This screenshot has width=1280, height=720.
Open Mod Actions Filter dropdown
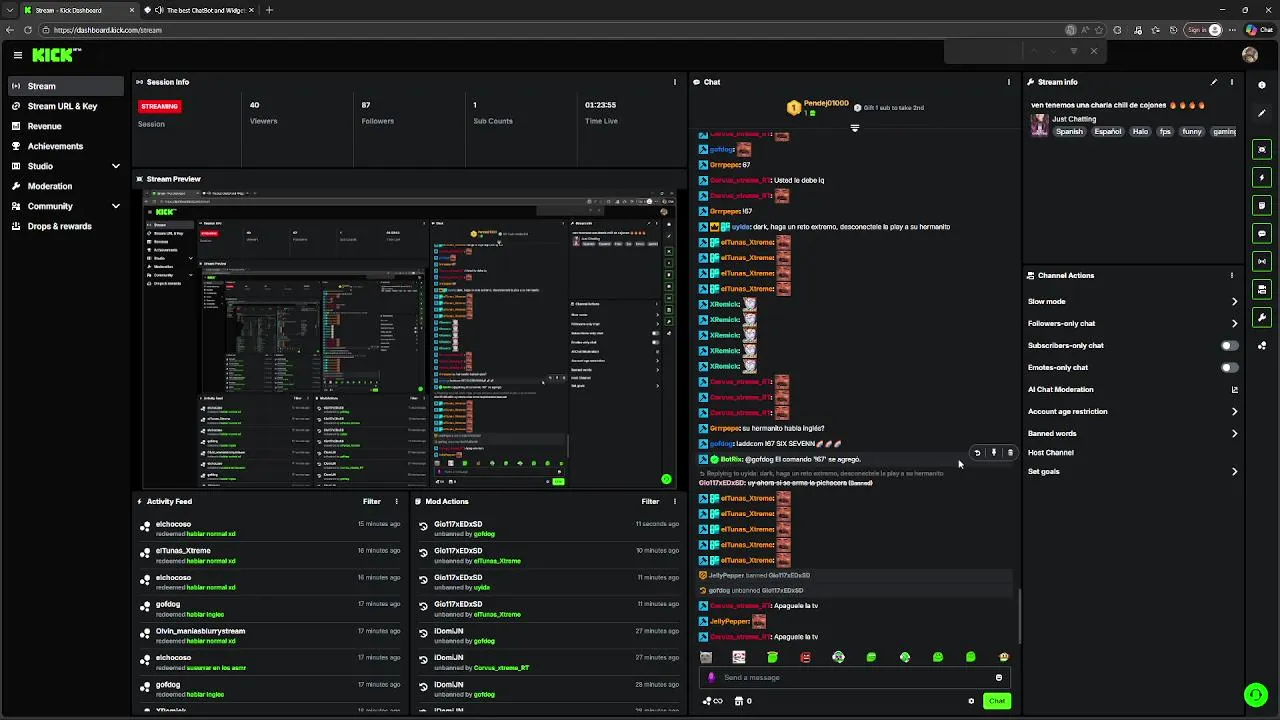[x=650, y=501]
